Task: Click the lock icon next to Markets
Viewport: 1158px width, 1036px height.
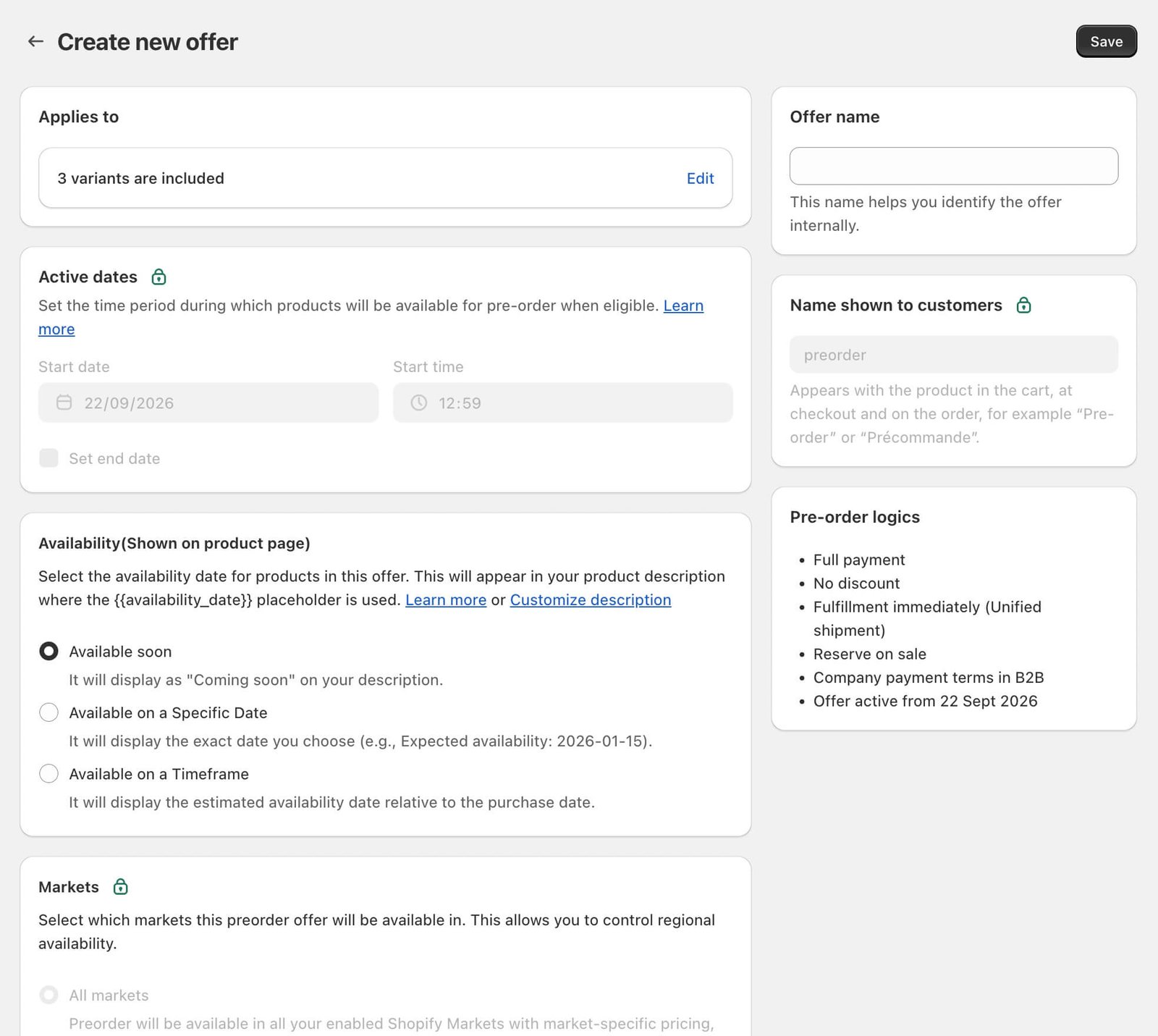Action: [x=121, y=887]
